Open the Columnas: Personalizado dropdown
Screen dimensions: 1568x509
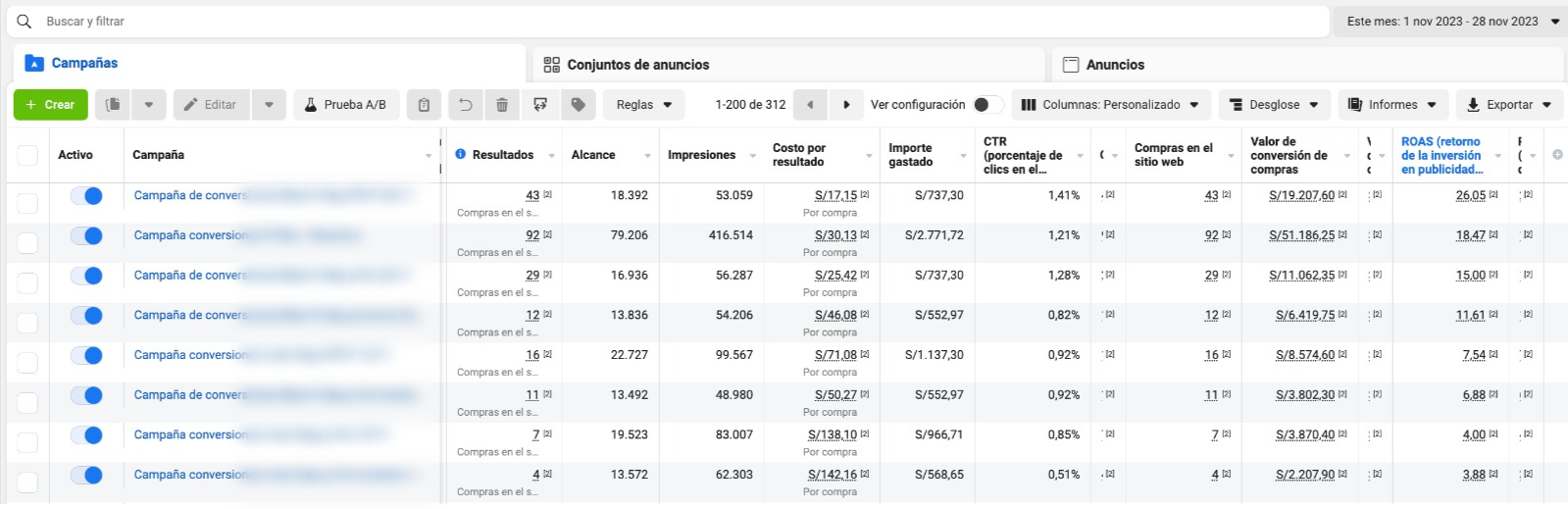click(x=1110, y=105)
